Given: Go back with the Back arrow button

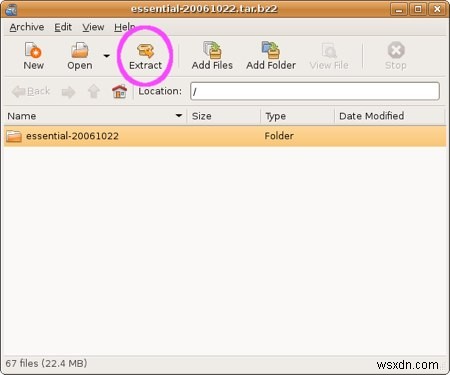Looking at the screenshot, I should pos(31,91).
